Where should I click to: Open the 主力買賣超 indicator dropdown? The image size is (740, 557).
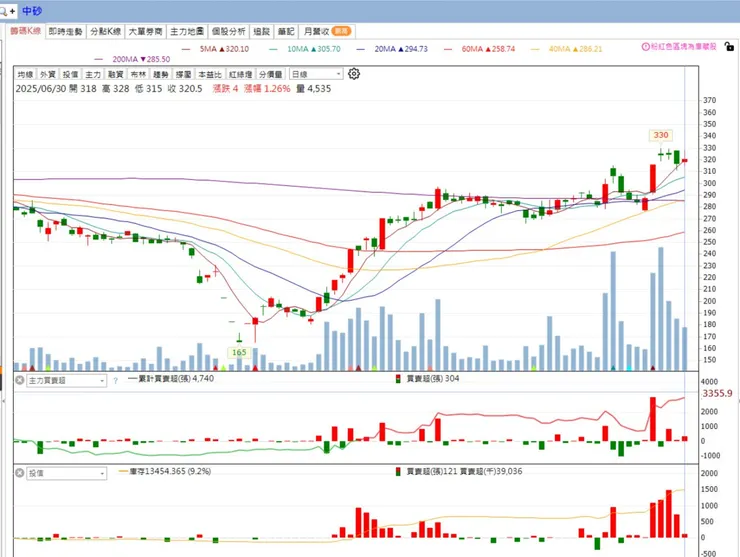click(67, 380)
